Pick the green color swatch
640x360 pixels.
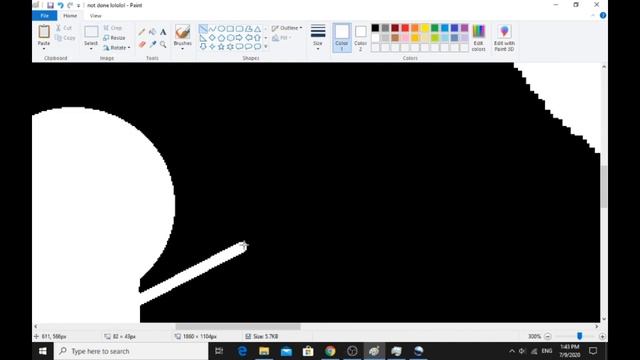(435, 28)
